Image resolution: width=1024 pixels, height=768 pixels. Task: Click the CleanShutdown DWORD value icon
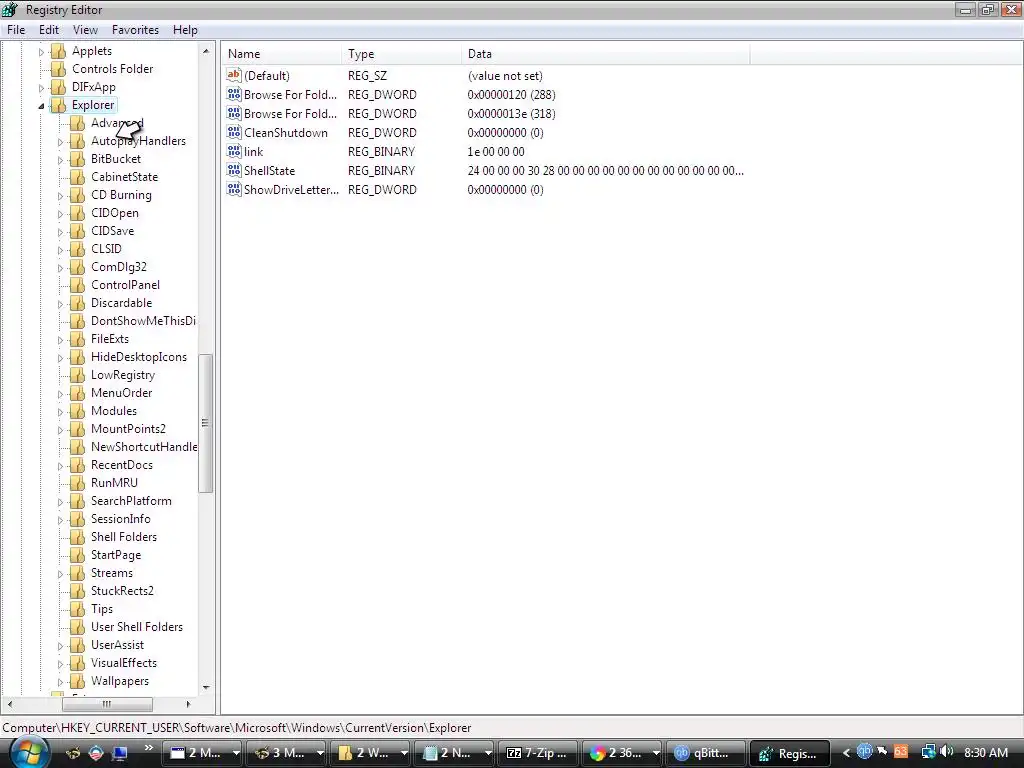pos(234,133)
